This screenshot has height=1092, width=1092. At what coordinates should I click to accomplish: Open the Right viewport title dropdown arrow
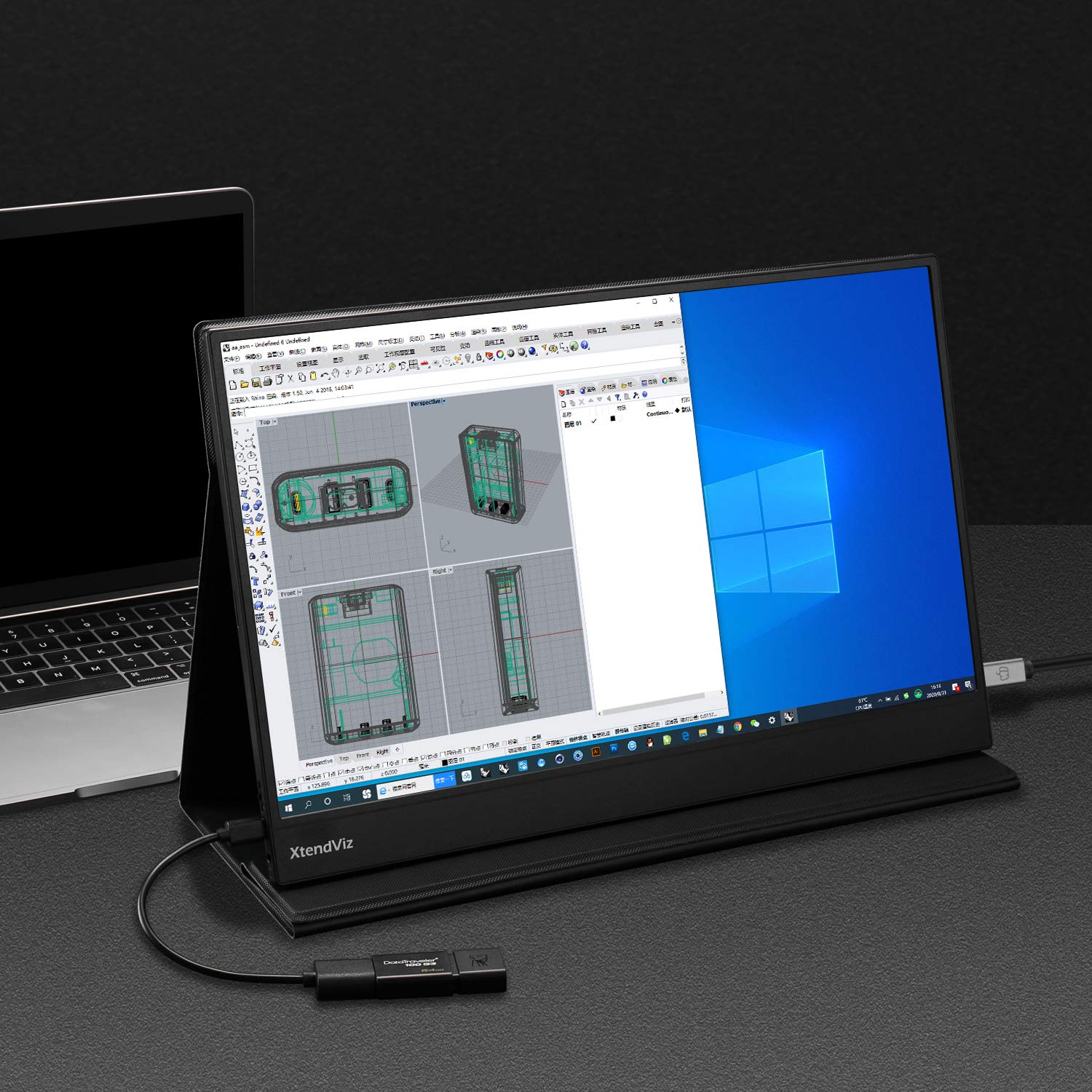pos(451,570)
